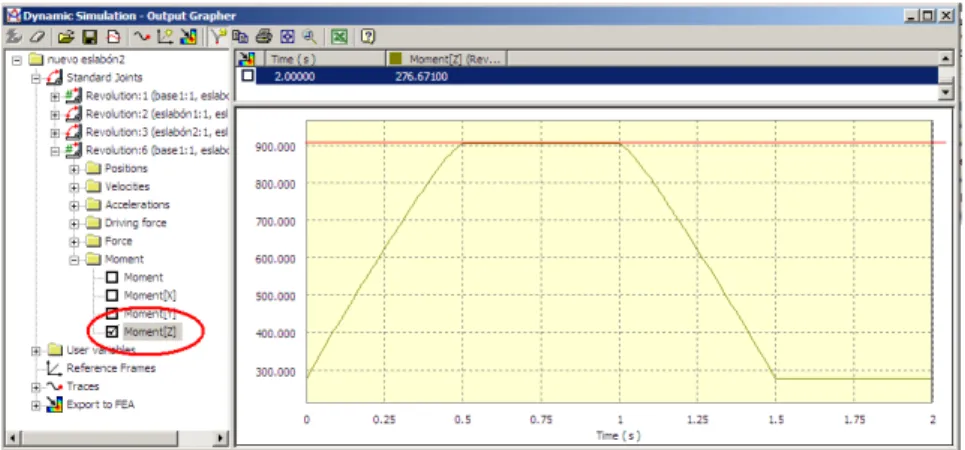The width and height of the screenshot is (965, 450).
Task: Select the Reference Frames tree item
Action: 111,368
